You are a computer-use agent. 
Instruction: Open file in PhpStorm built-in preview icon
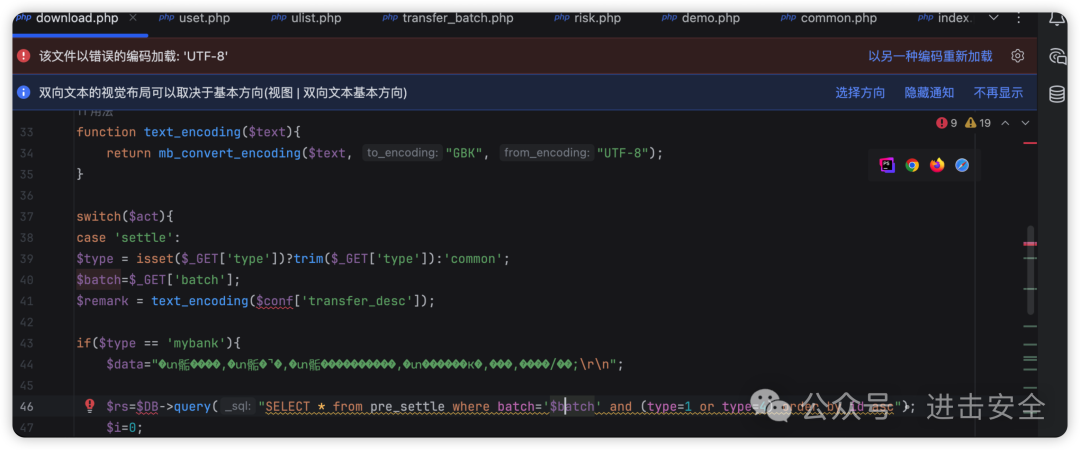887,165
